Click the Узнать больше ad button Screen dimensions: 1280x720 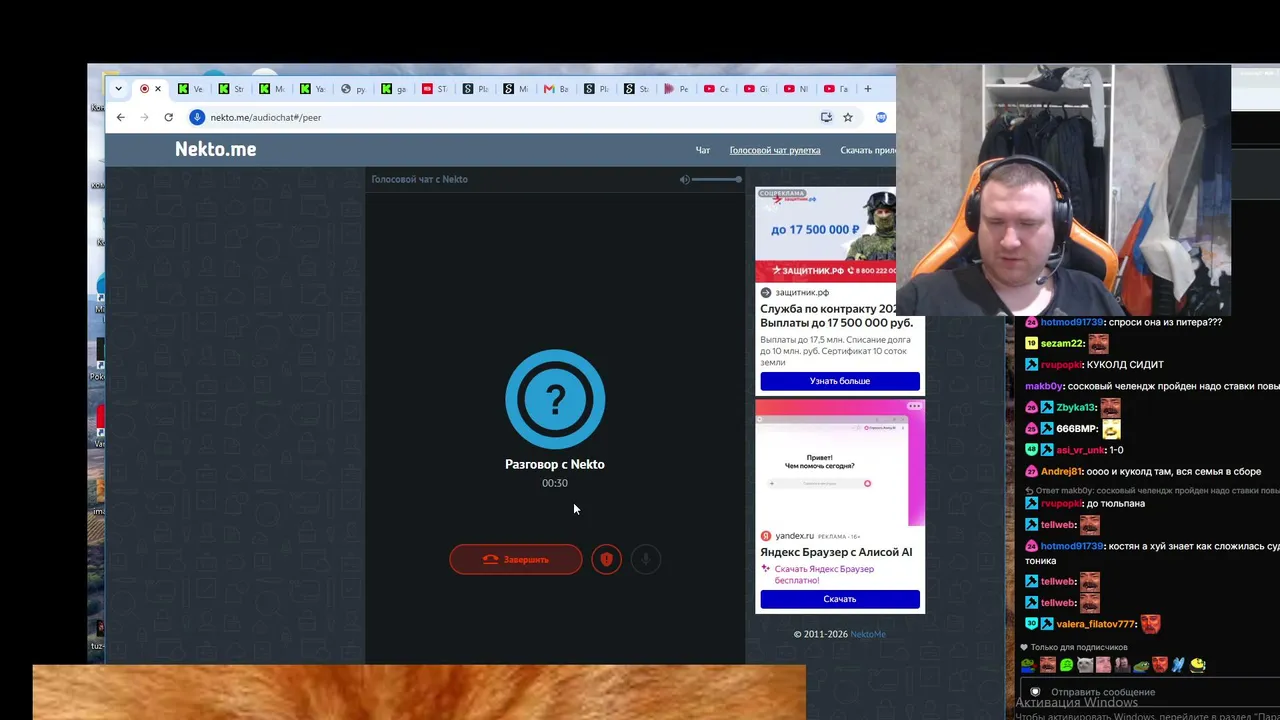(840, 381)
